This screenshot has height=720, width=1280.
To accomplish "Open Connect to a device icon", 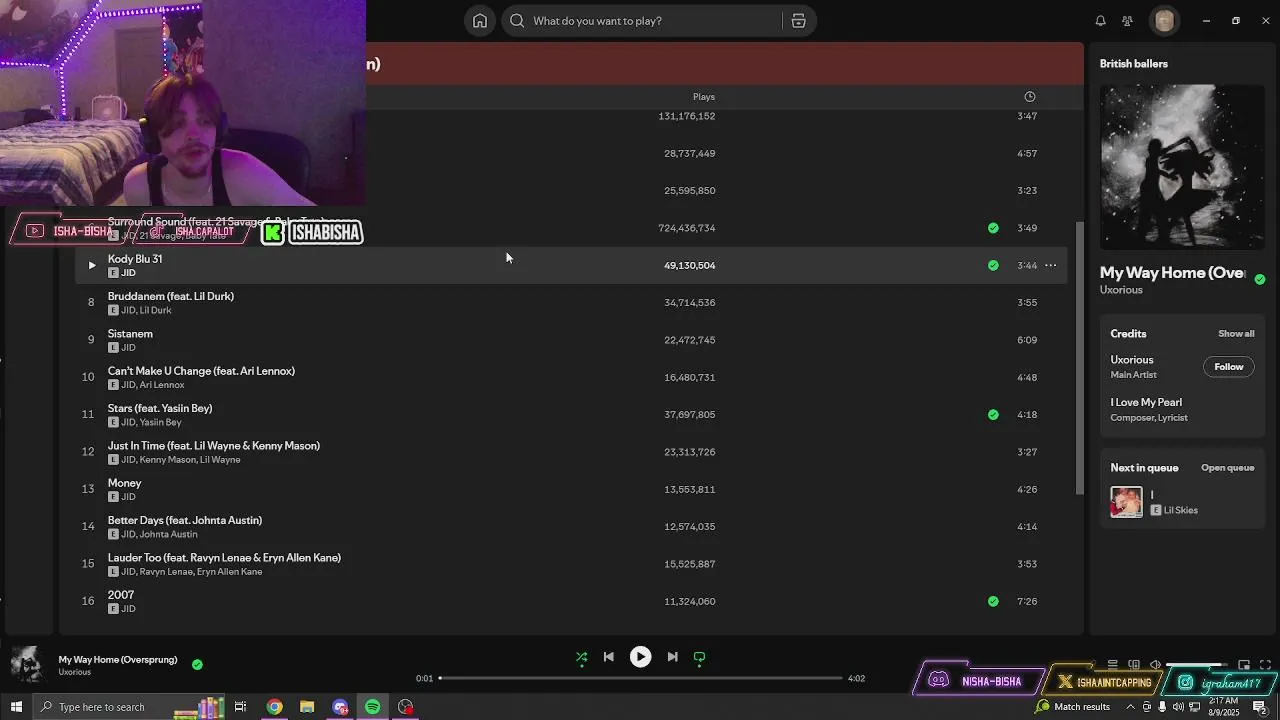I will click(x=1134, y=665).
